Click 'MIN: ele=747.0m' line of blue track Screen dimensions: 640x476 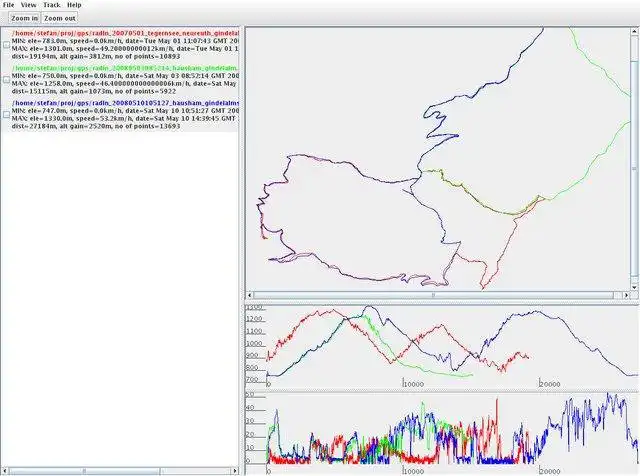point(125,111)
